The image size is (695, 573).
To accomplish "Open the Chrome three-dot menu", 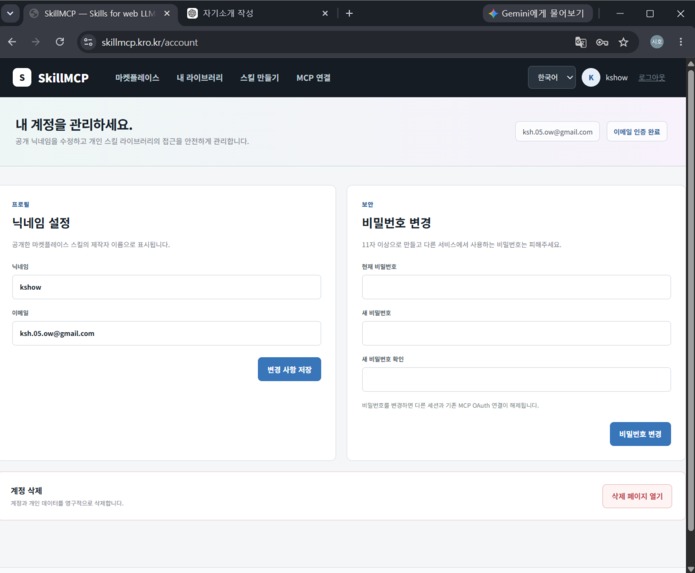I will pos(681,42).
